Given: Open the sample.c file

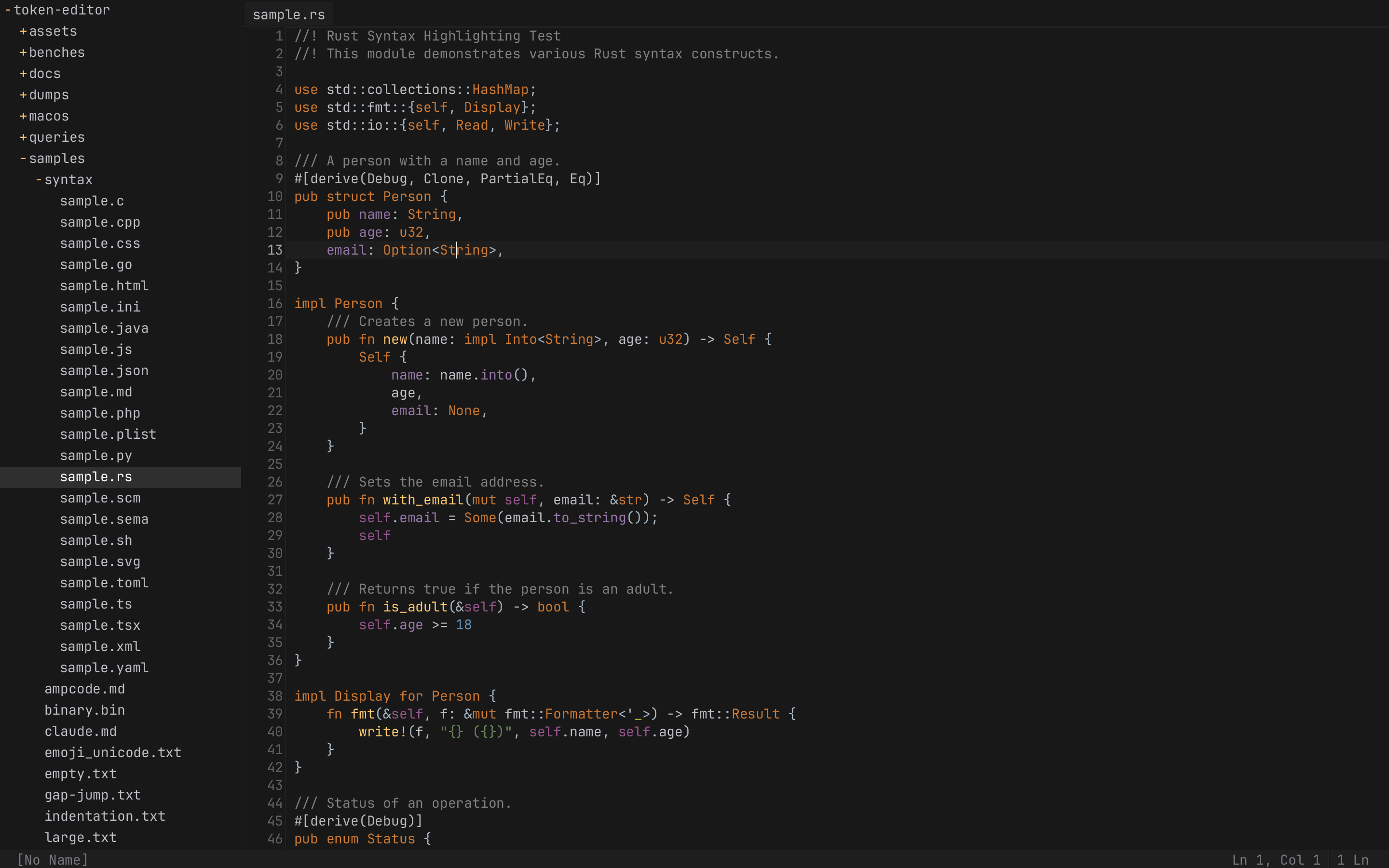Looking at the screenshot, I should click(x=92, y=200).
